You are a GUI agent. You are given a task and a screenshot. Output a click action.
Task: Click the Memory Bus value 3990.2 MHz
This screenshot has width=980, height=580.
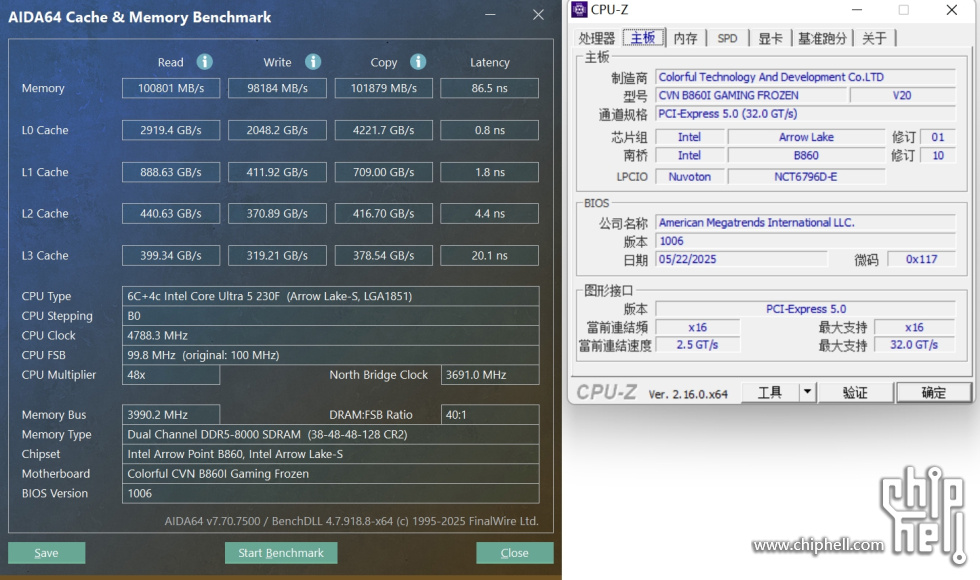(x=171, y=414)
